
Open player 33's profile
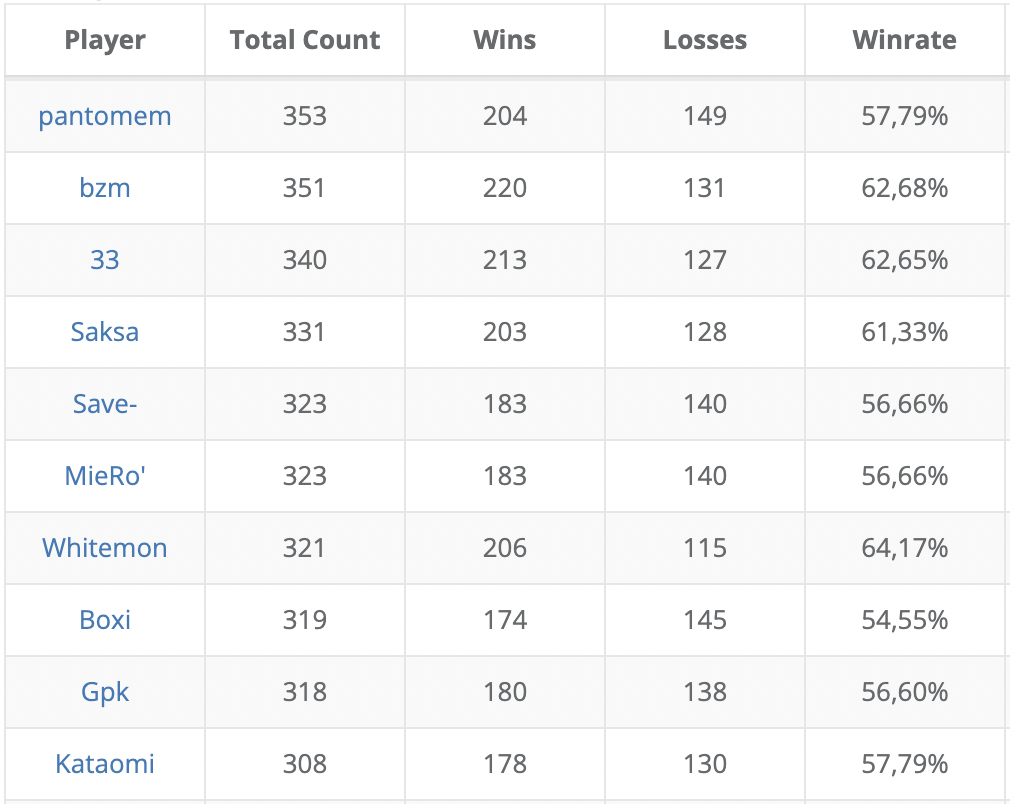(105, 260)
